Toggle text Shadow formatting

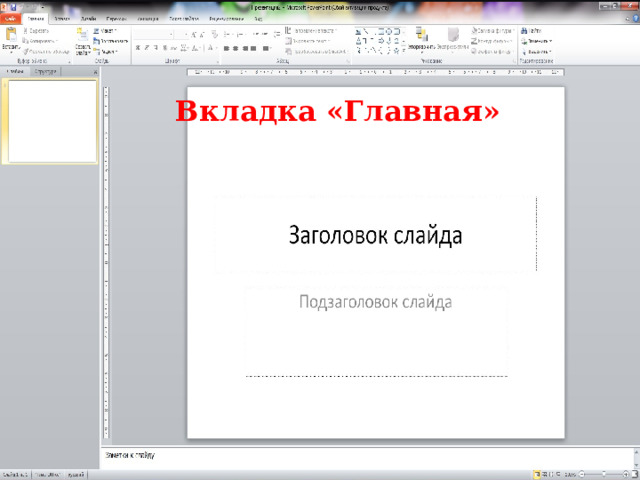[x=165, y=48]
